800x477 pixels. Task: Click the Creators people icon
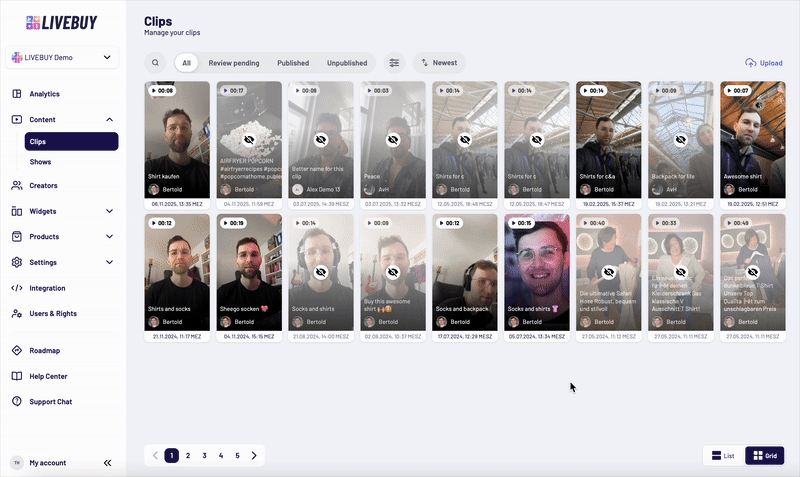[17, 185]
